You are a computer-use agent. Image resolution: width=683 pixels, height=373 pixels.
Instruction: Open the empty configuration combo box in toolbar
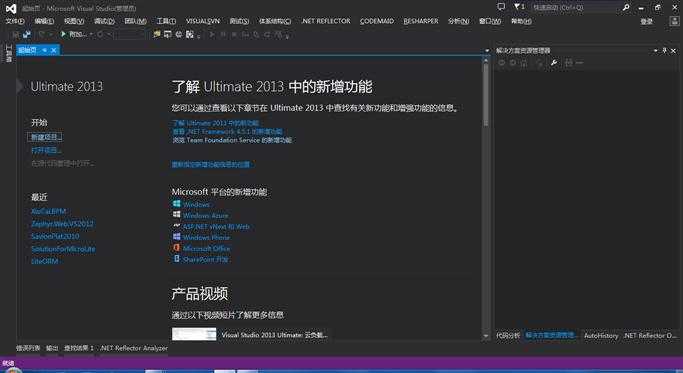point(129,34)
